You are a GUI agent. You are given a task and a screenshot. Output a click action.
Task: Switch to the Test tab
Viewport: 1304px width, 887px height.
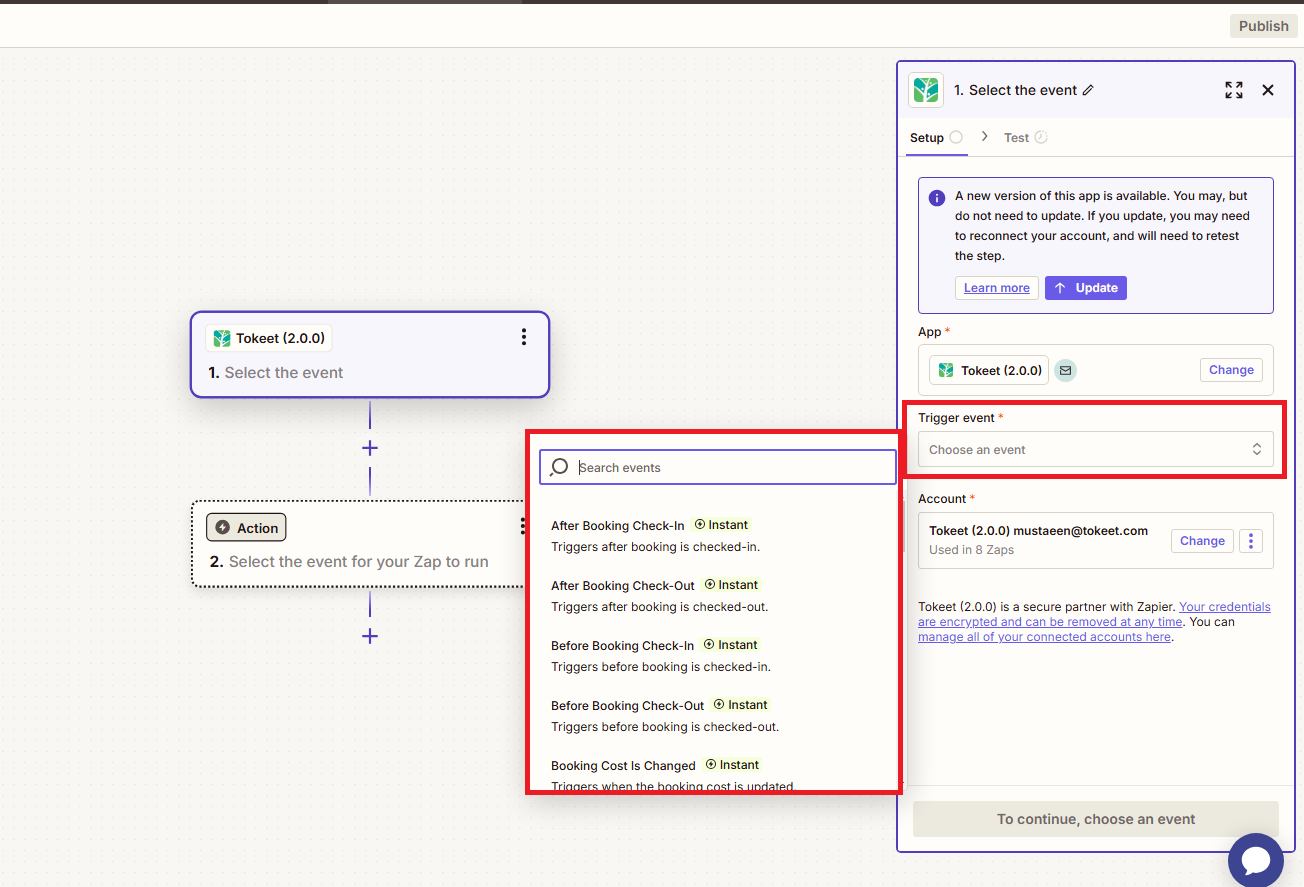pos(1025,138)
